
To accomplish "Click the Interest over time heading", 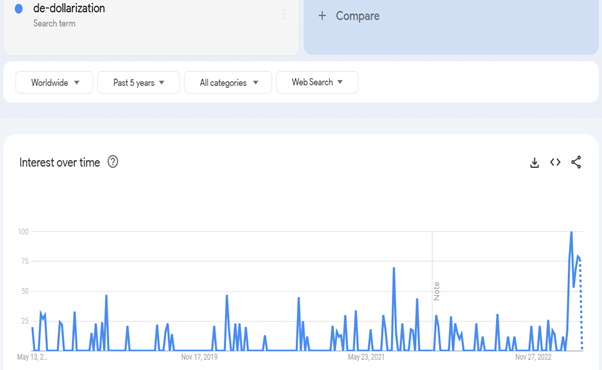I will click(60, 163).
